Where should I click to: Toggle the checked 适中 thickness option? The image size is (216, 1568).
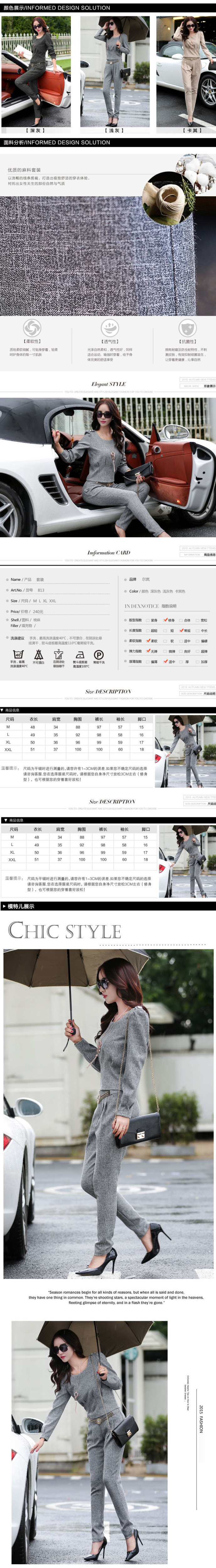coord(169,661)
